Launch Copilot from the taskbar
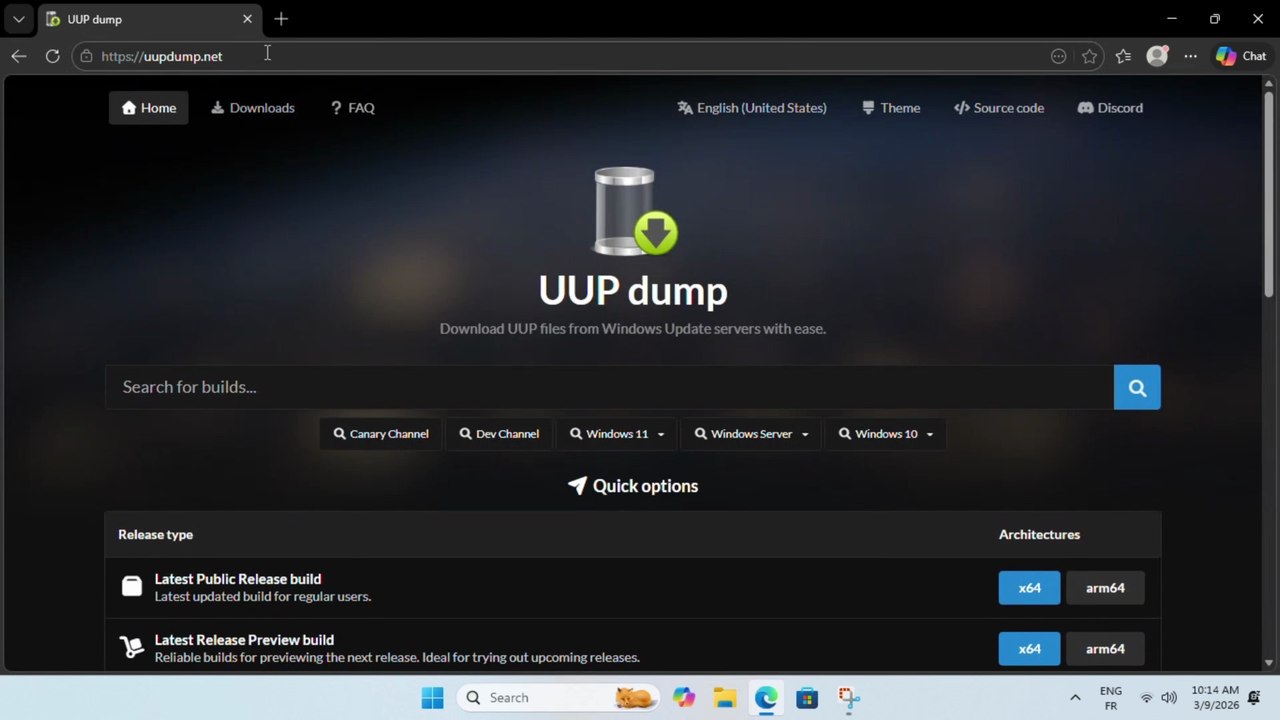Viewport: 1280px width, 720px height. (x=684, y=698)
